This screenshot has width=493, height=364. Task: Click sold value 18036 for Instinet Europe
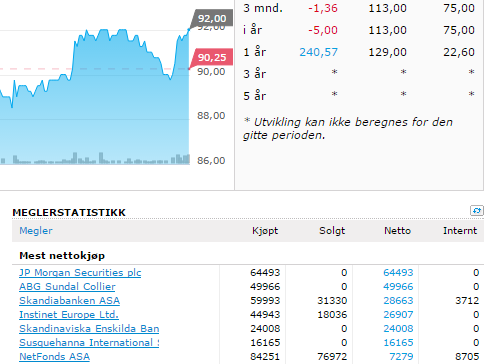point(332,315)
